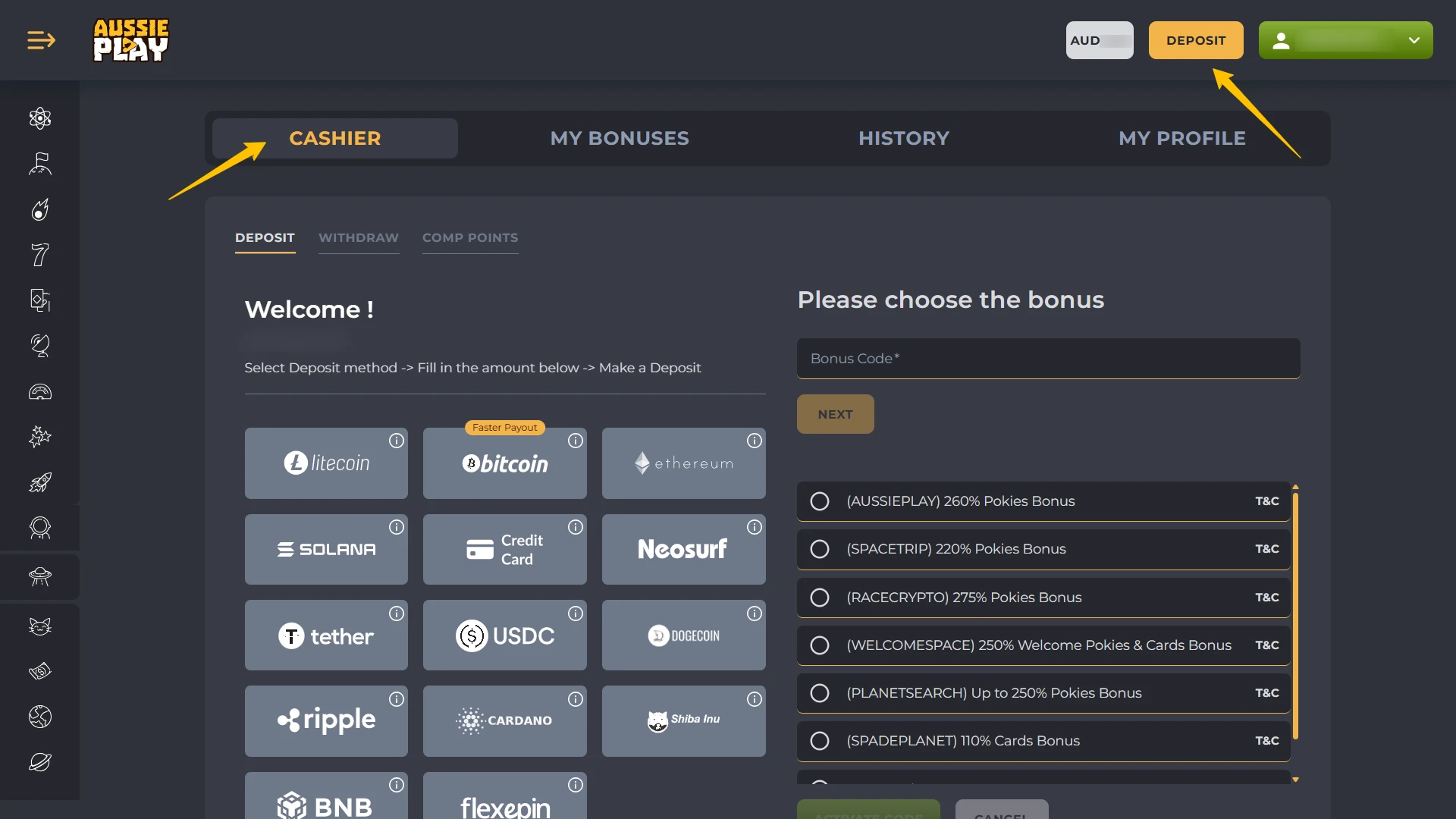Open the handshake sidebar icon

(40, 671)
